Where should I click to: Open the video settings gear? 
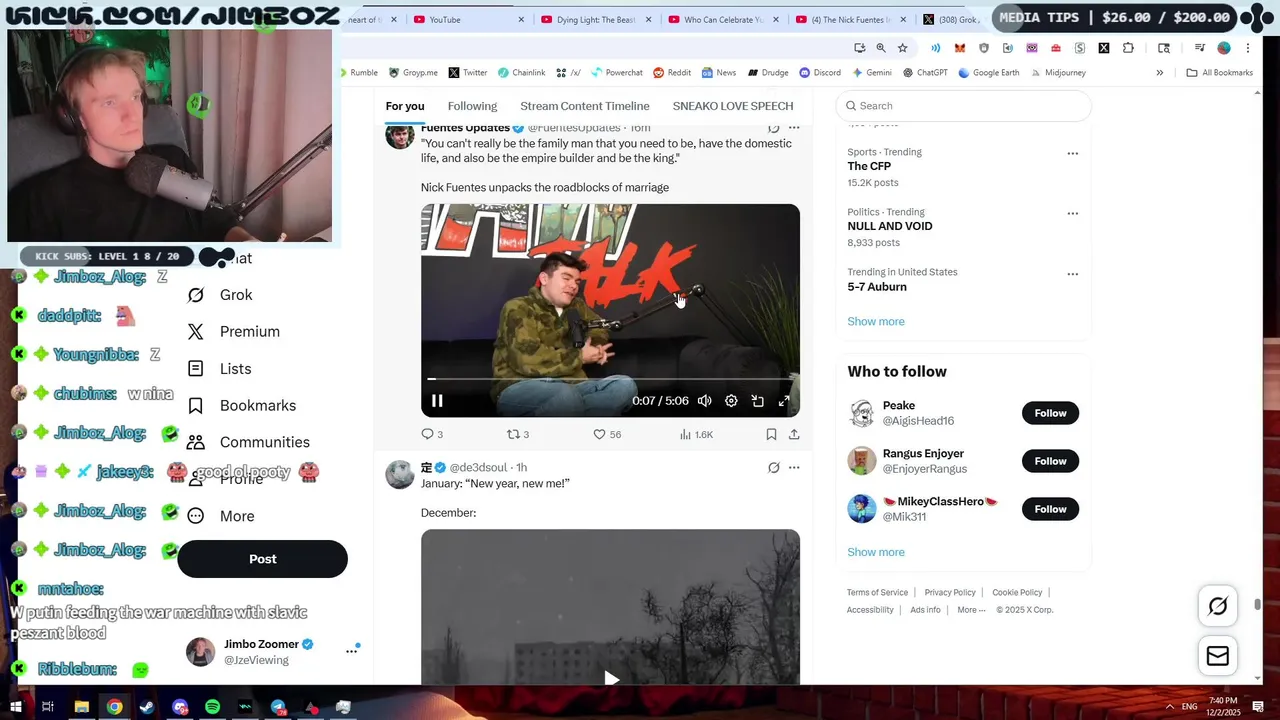[731, 401]
